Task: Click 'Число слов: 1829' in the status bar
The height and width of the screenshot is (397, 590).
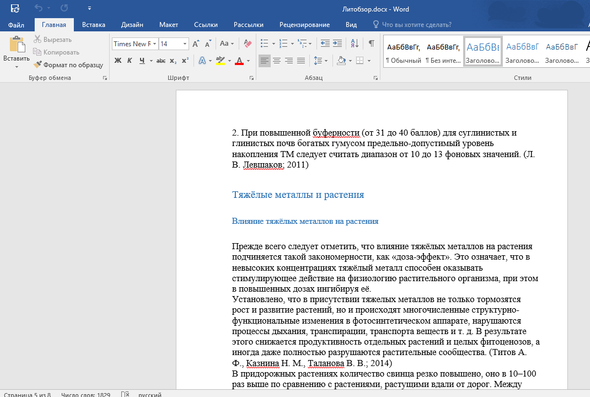Action: pos(85,394)
